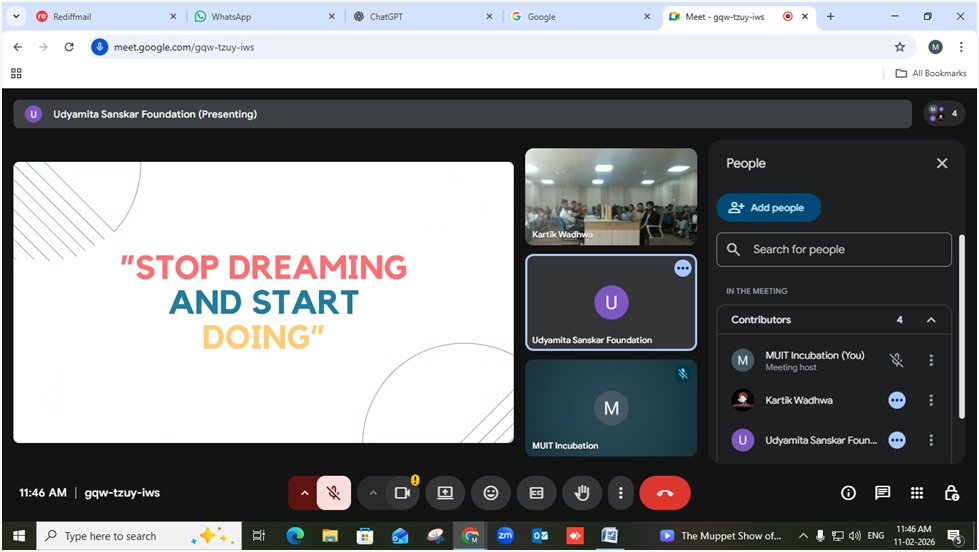
Task: Open the meeting activities grid icon
Action: [x=917, y=493]
